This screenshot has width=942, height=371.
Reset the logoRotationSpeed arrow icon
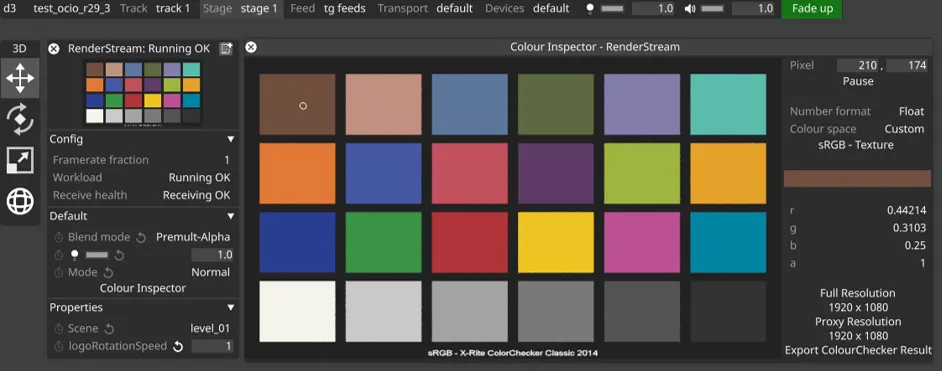pyautogui.click(x=178, y=346)
